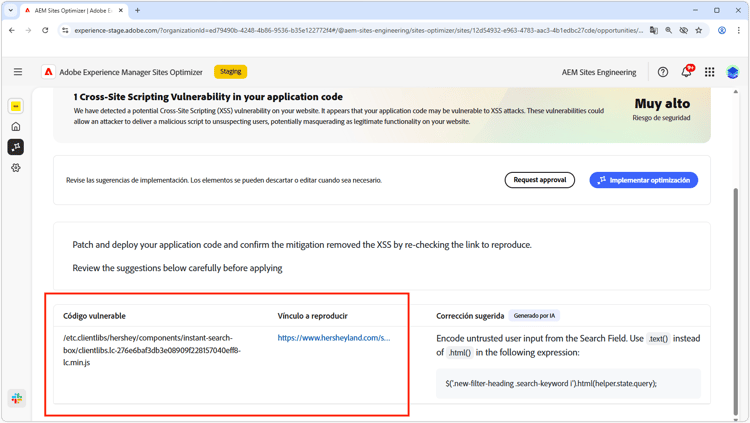The height and width of the screenshot is (423, 750).
Task: Click the zoom magnifier icon in address bar
Action: (668, 30)
